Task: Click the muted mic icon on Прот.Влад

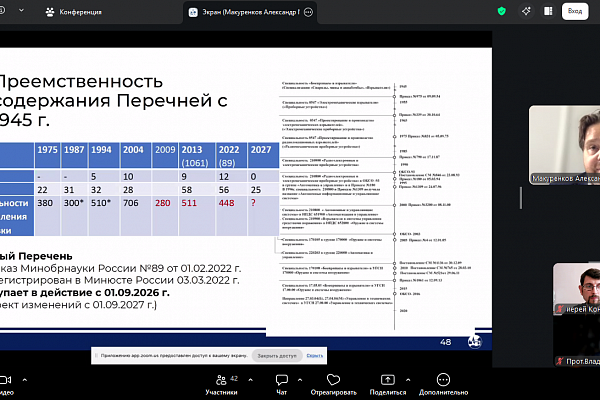Action: [x=560, y=361]
